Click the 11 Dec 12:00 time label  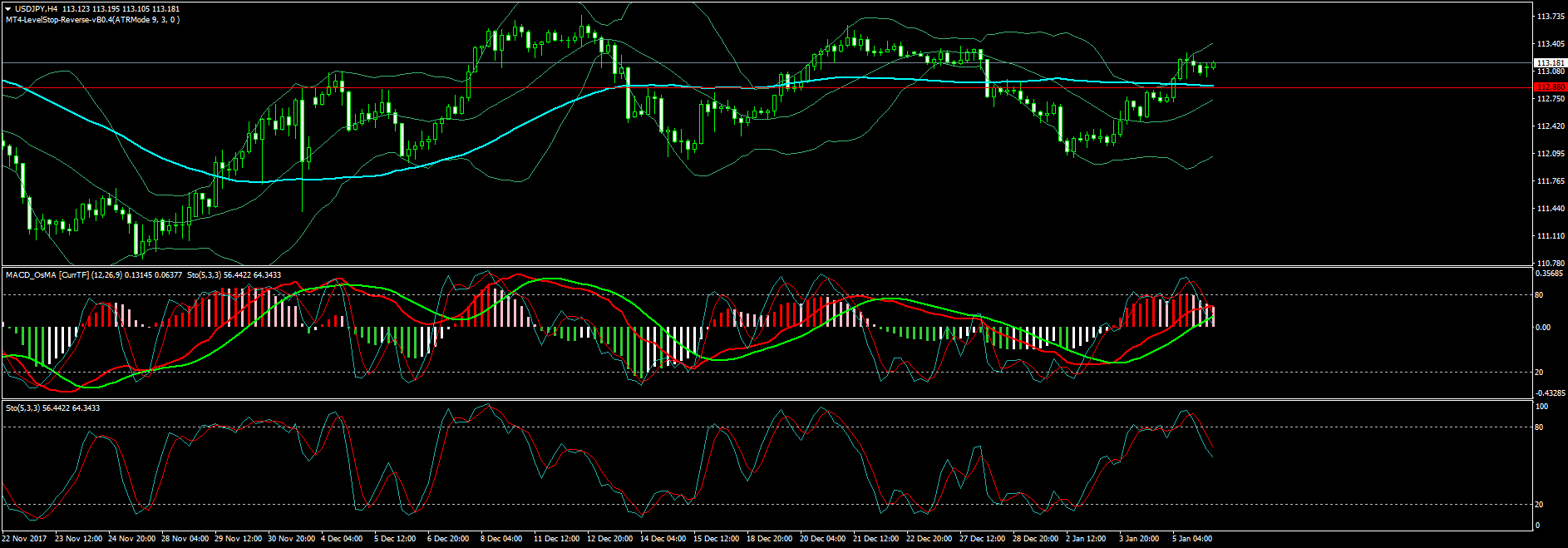point(557,539)
